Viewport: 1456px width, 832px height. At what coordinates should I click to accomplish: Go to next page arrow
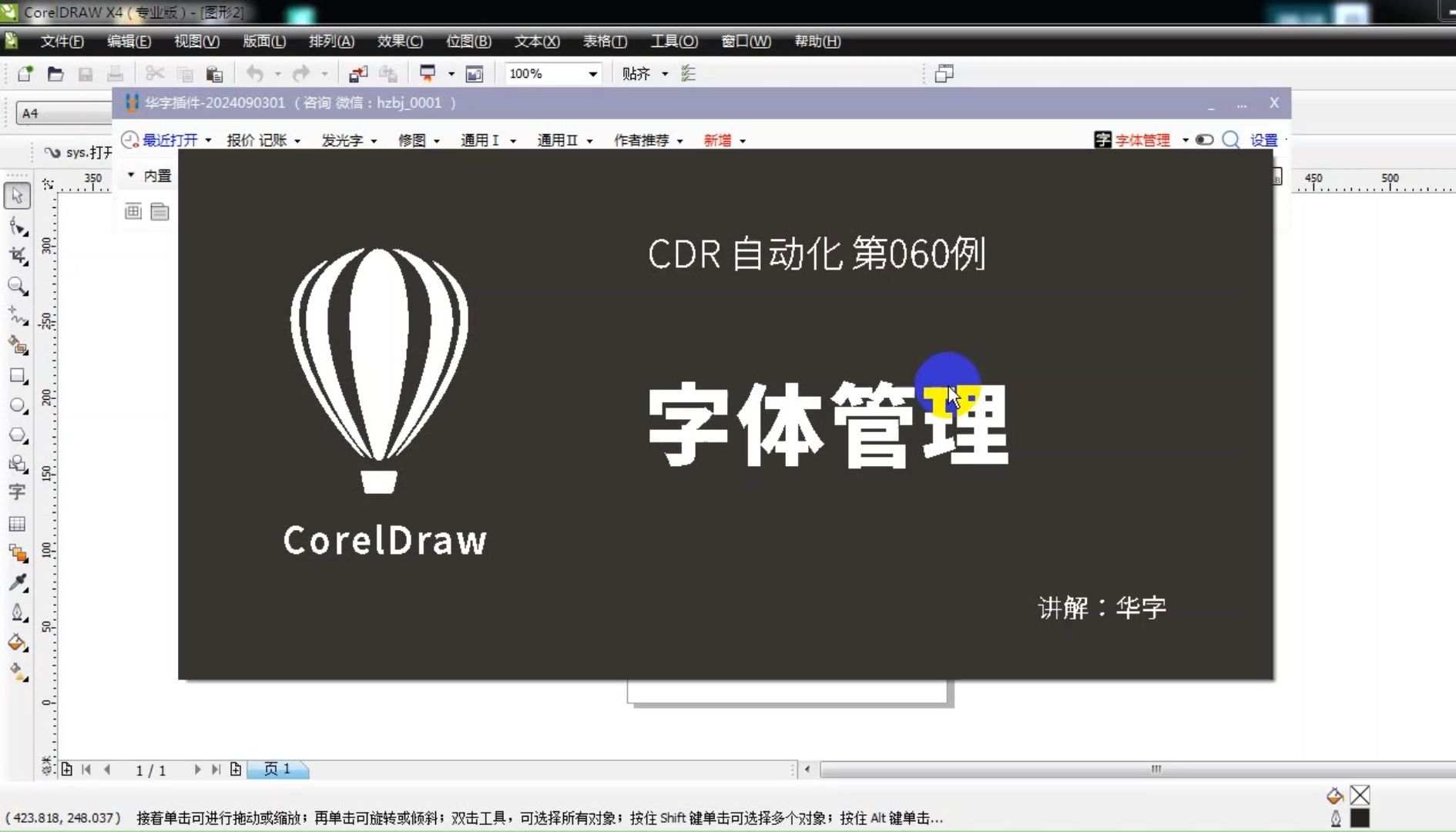click(197, 769)
